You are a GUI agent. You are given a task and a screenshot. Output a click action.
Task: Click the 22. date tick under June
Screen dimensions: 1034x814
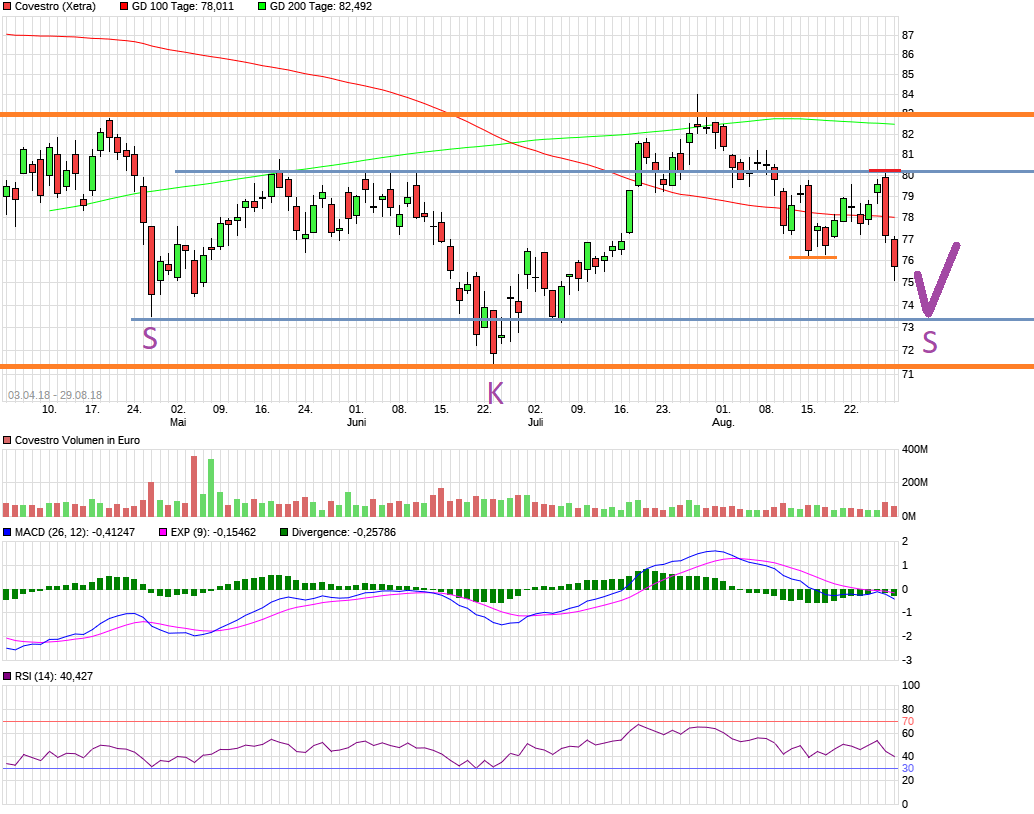click(484, 410)
